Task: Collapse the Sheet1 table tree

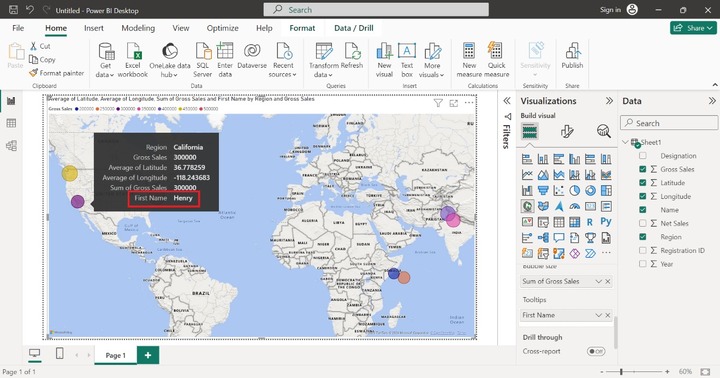Action: click(625, 142)
